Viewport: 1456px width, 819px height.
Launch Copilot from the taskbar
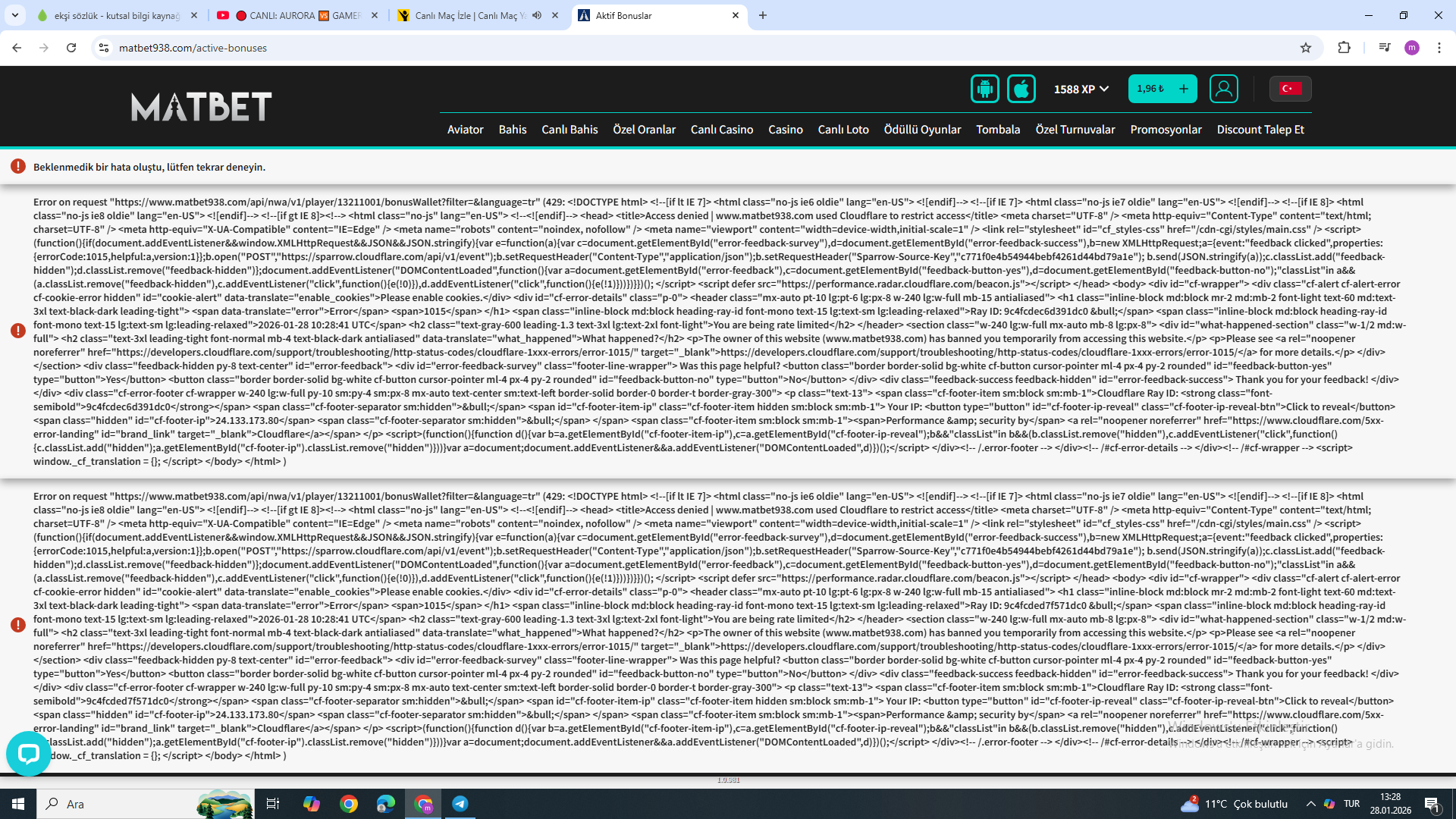coord(312,804)
